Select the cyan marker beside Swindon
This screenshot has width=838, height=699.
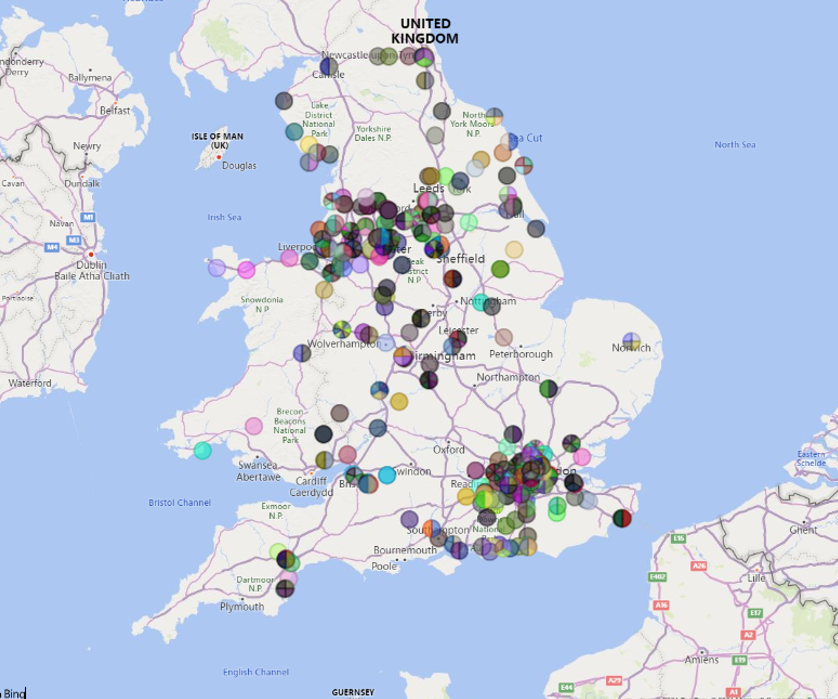point(387,474)
